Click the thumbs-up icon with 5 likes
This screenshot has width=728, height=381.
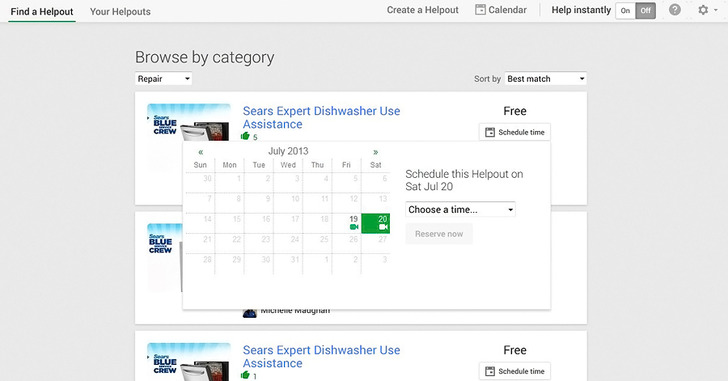tap(245, 136)
